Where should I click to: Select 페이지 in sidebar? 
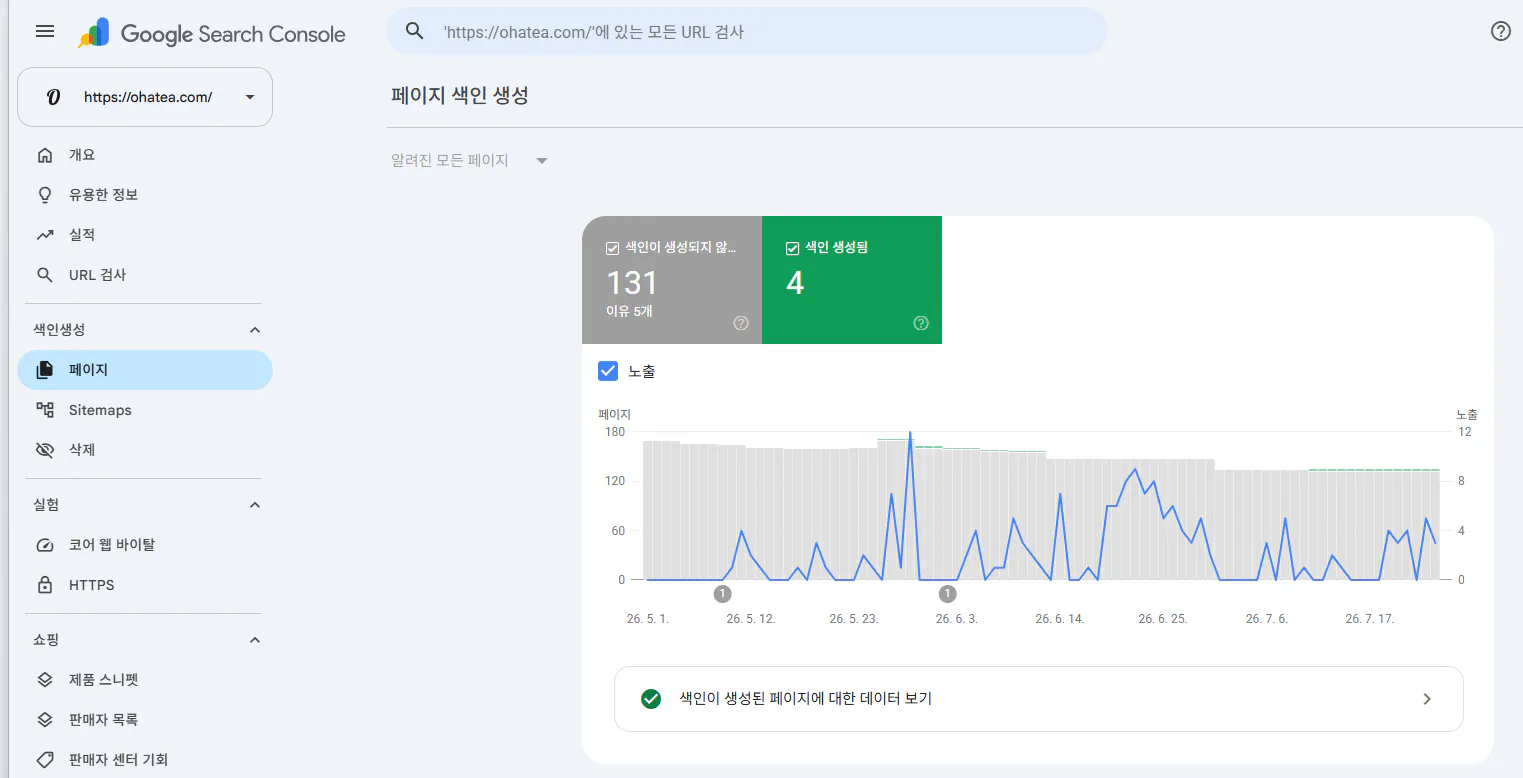[x=145, y=370]
